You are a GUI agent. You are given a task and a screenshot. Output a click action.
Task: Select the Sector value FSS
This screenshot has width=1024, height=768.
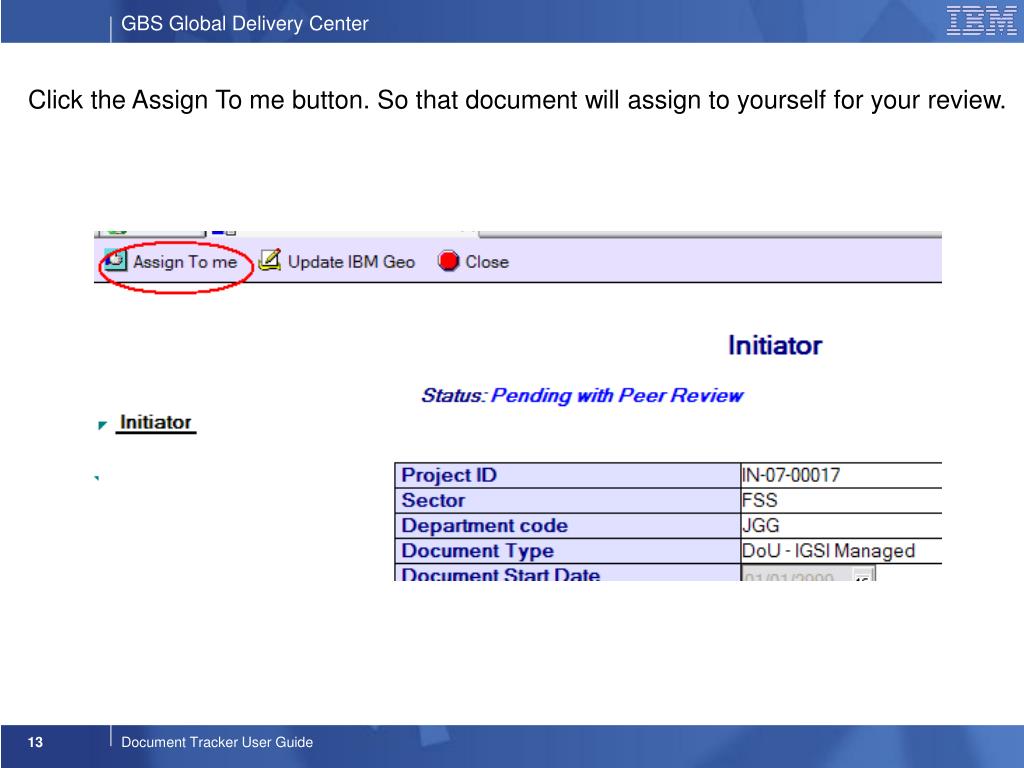[x=760, y=500]
